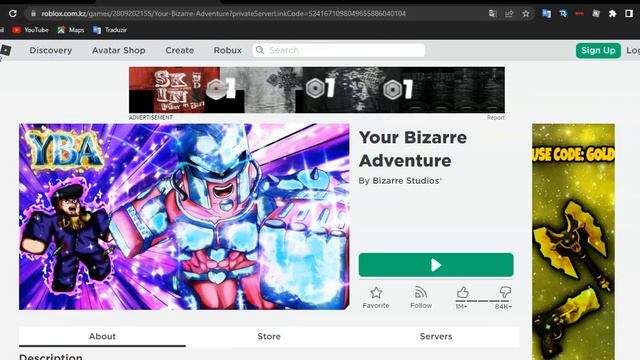Screen dimensions: 640x360
Task: Switch to the Store tab
Action: click(269, 336)
